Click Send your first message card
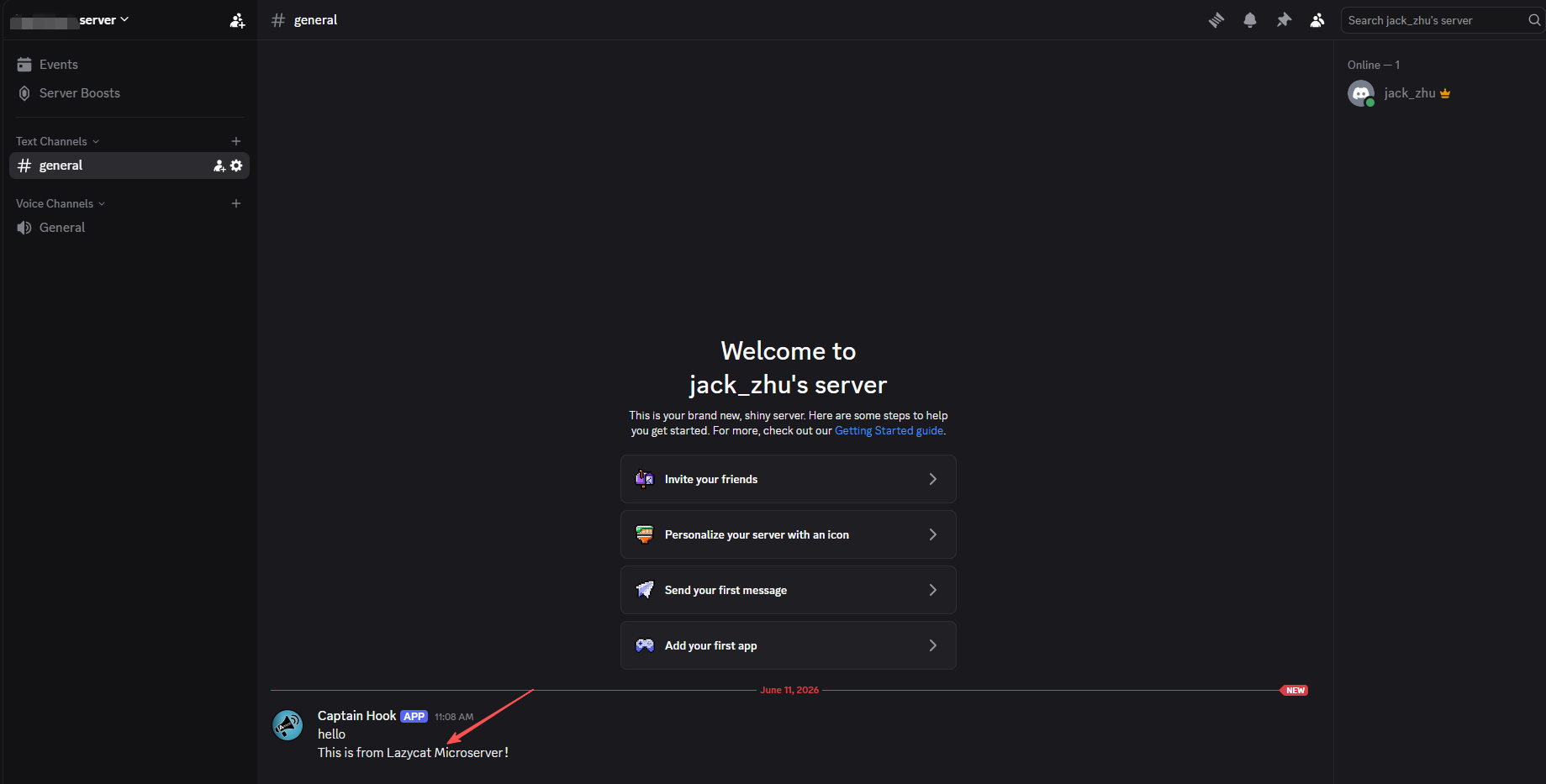 [789, 590]
